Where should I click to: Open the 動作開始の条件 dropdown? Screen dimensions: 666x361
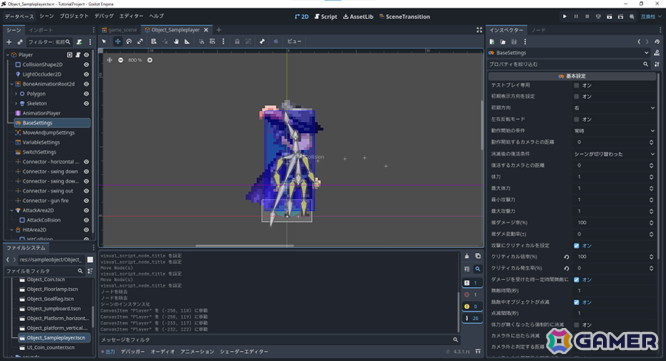tap(614, 131)
